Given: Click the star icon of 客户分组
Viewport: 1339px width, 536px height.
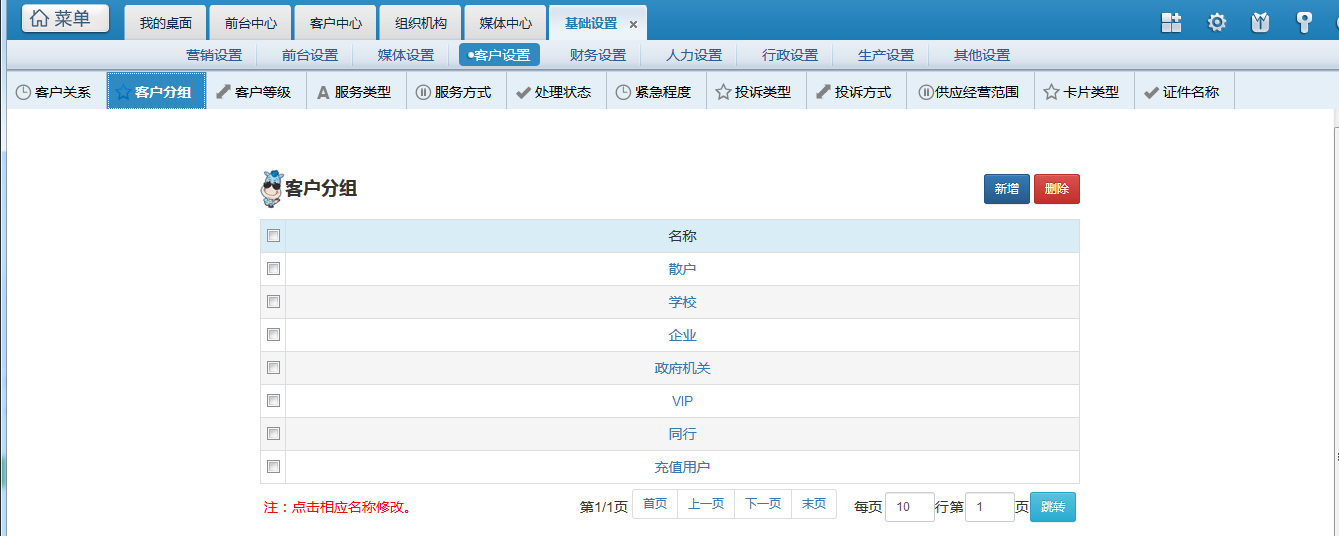Looking at the screenshot, I should 123,92.
